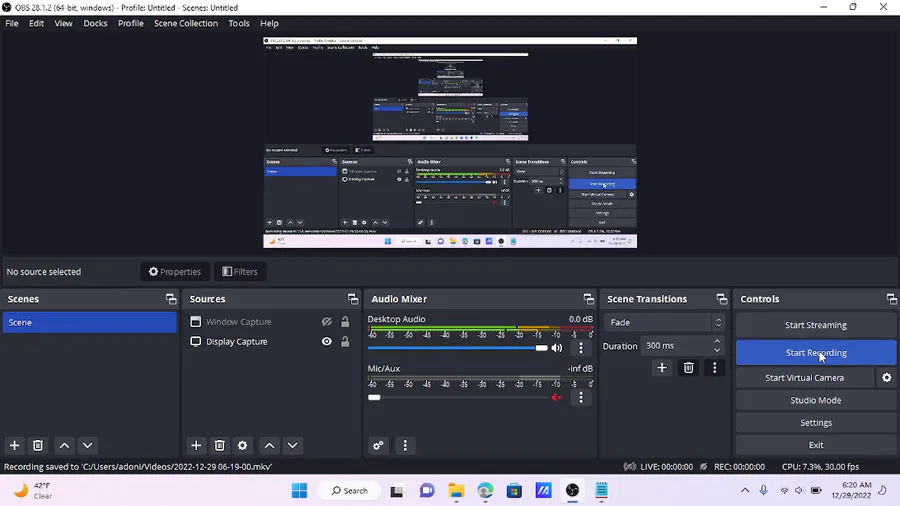Open Virtual Camera settings gear
This screenshot has width=900, height=506.
pos(887,377)
